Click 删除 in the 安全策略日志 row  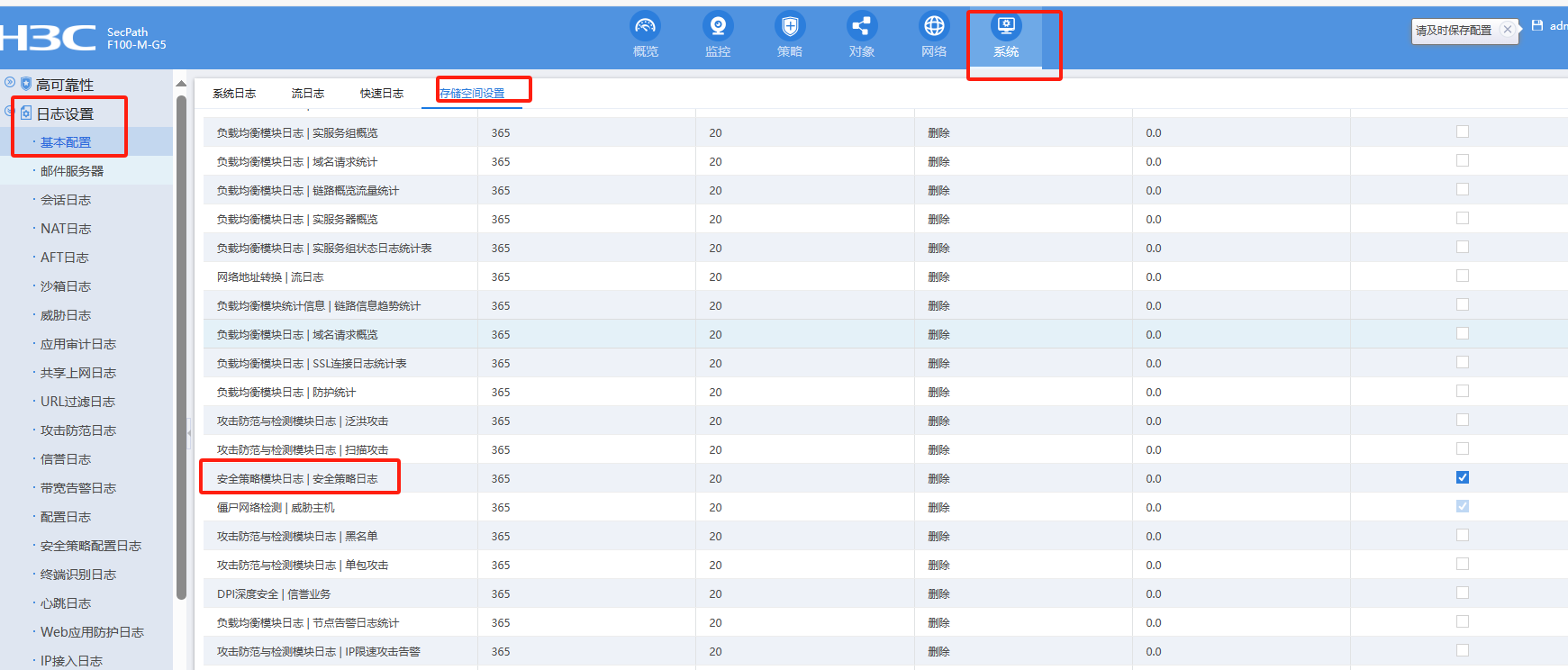939,479
